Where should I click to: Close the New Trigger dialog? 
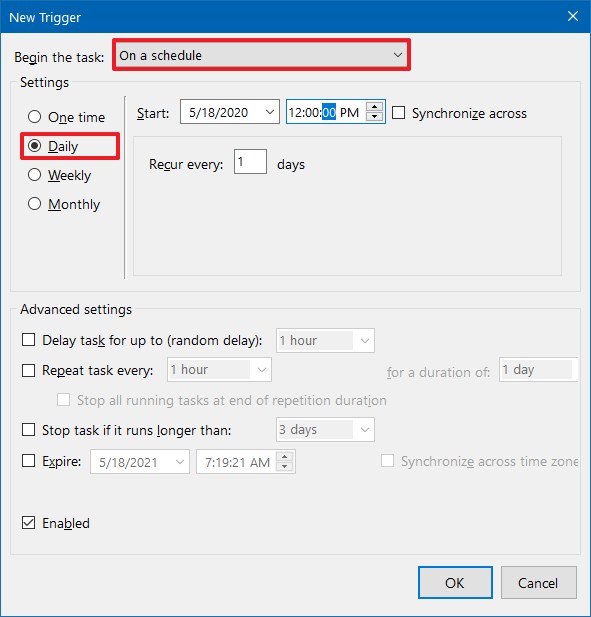(x=573, y=16)
